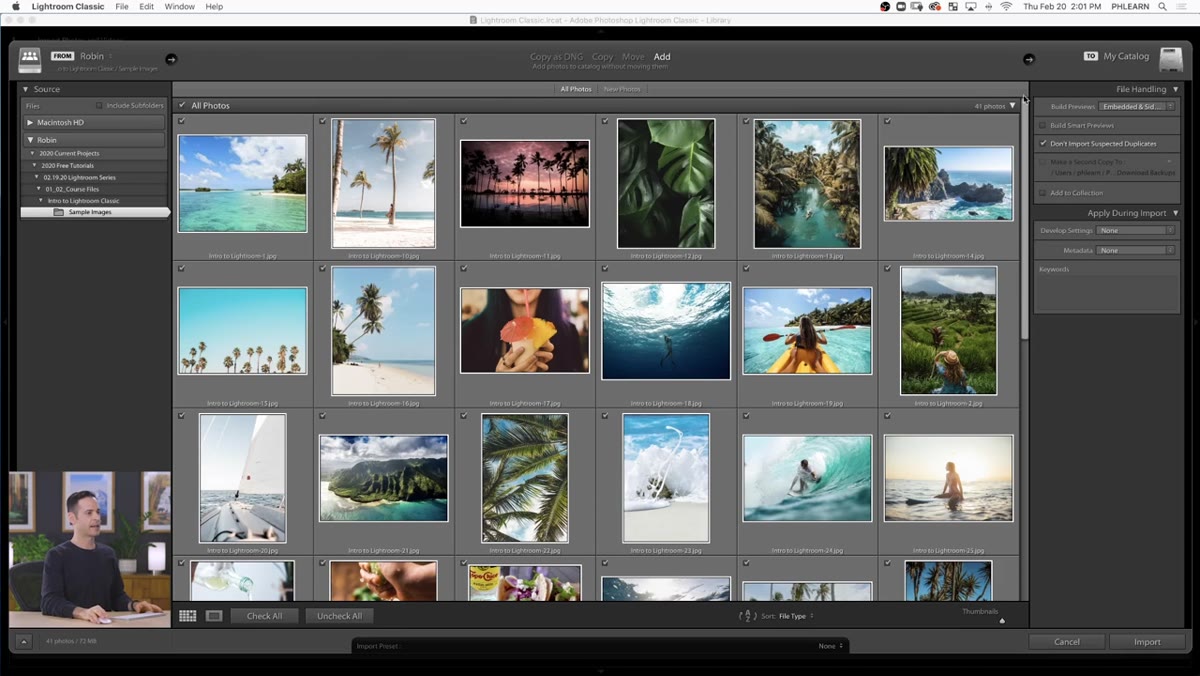This screenshot has width=1200, height=676.
Task: Open the File menu
Action: point(122,7)
